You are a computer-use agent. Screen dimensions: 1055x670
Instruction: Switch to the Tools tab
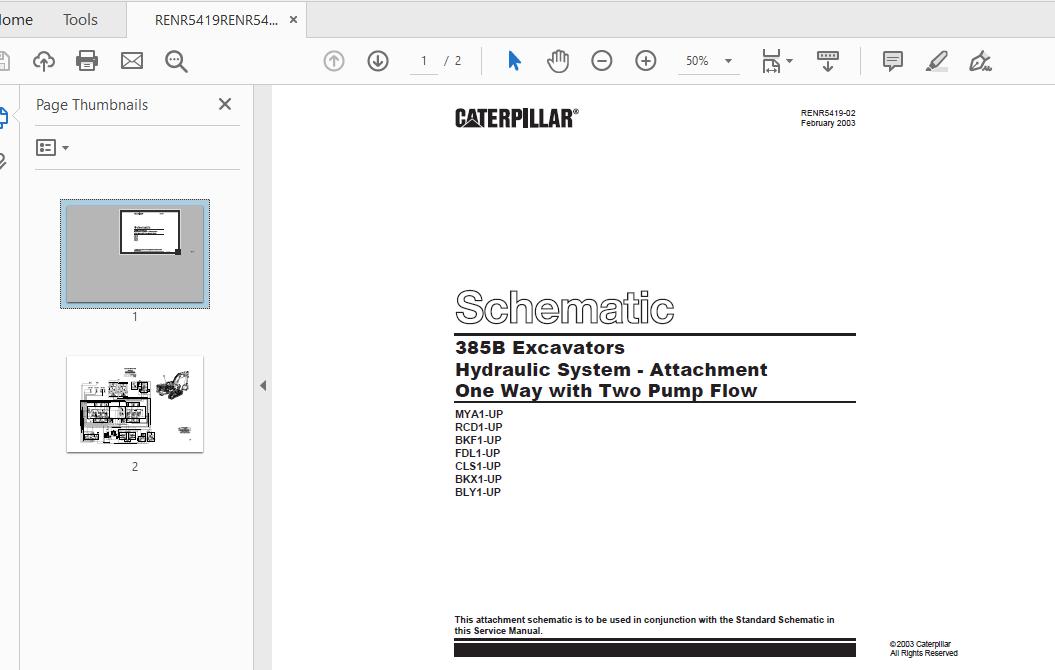pyautogui.click(x=80, y=20)
